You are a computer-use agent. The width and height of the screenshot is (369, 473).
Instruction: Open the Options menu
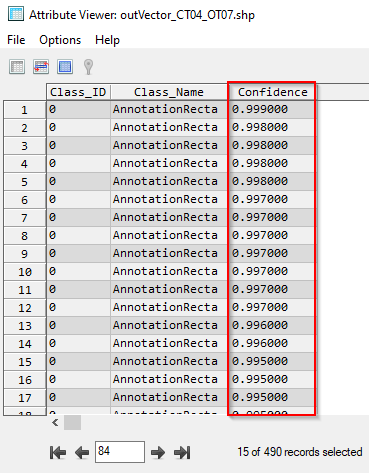point(60,40)
